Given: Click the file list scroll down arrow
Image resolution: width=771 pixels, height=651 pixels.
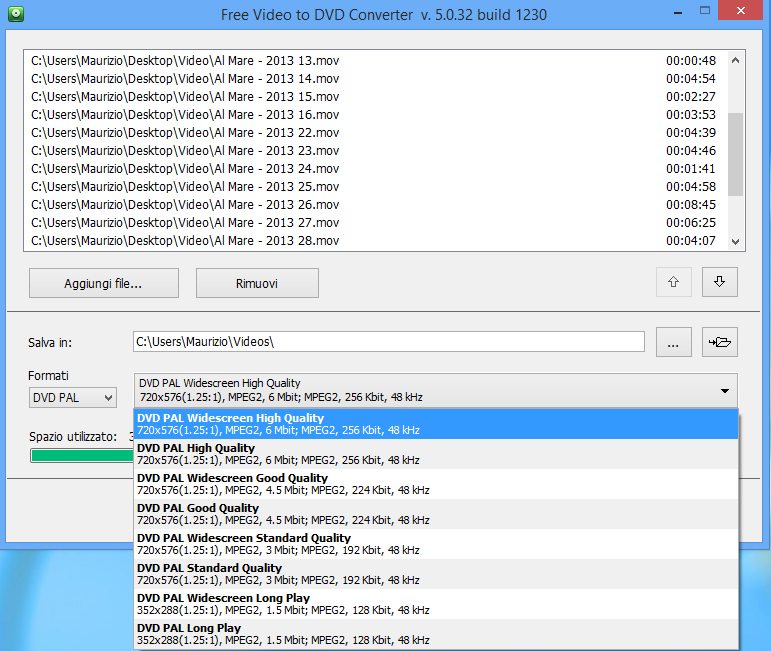Looking at the screenshot, I should click(736, 241).
